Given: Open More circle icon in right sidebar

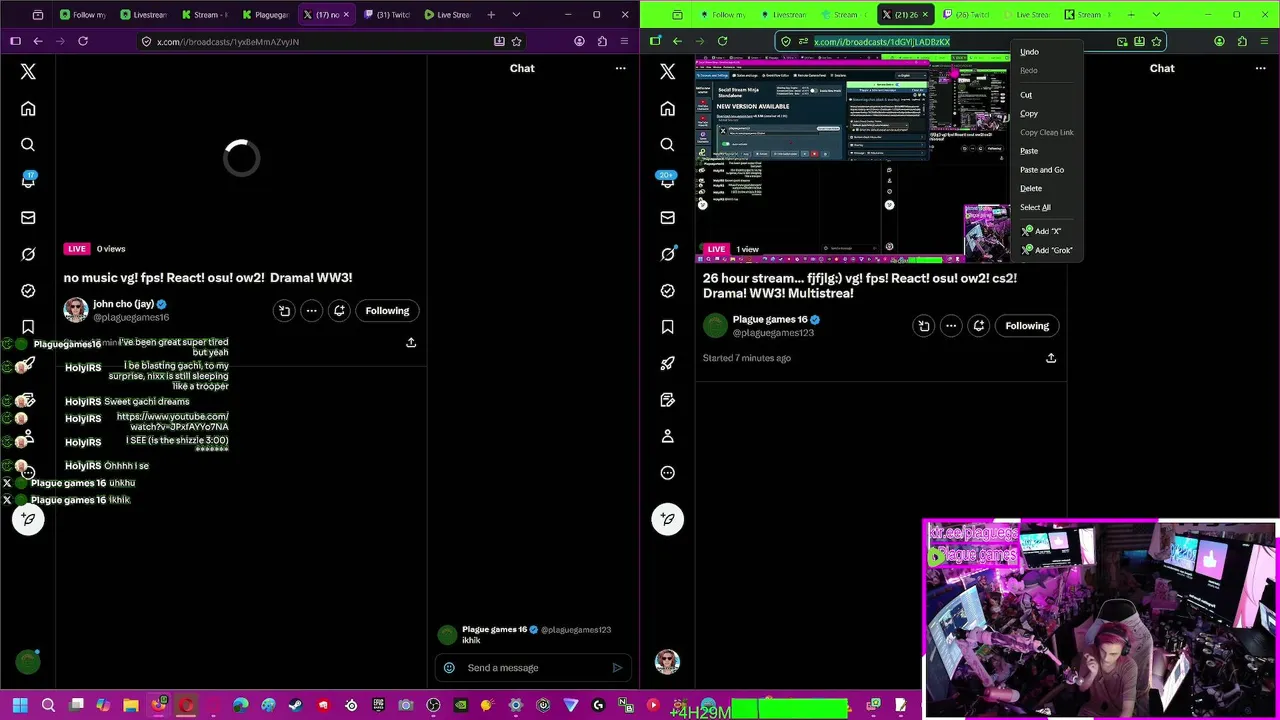Looking at the screenshot, I should pos(668,473).
